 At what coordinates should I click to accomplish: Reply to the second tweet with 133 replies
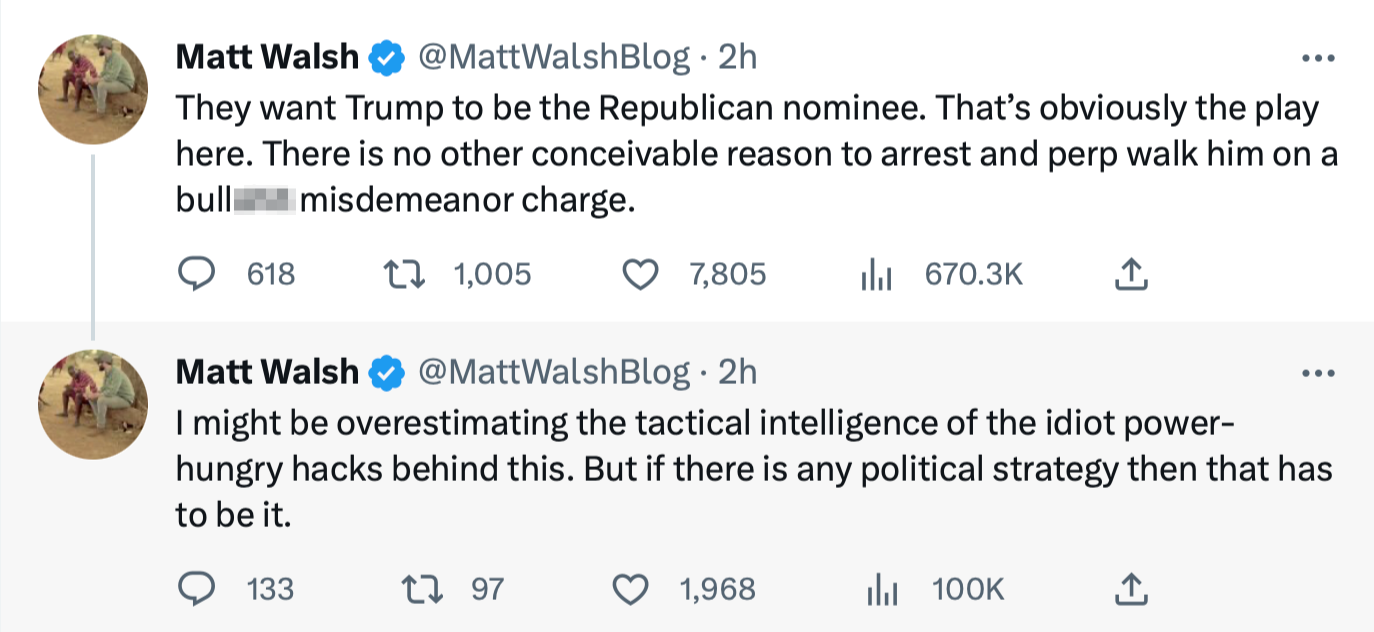click(197, 589)
